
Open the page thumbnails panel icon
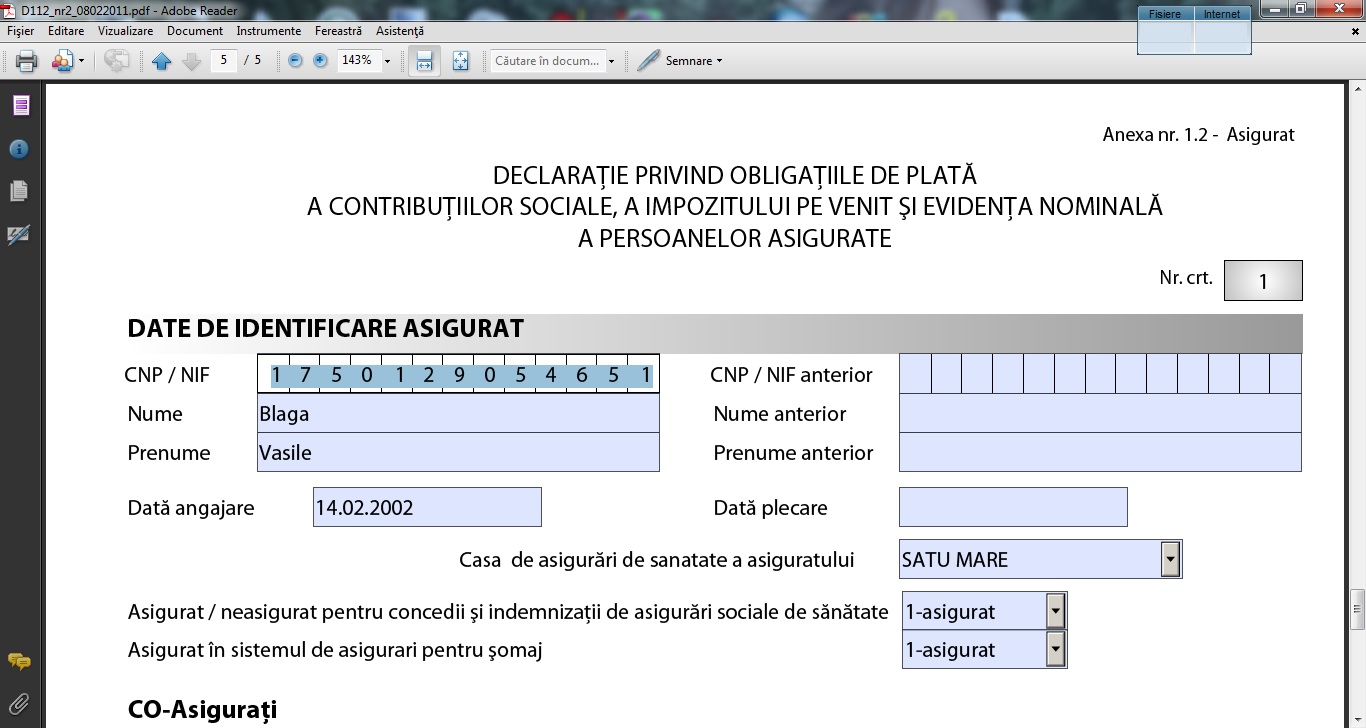19,190
